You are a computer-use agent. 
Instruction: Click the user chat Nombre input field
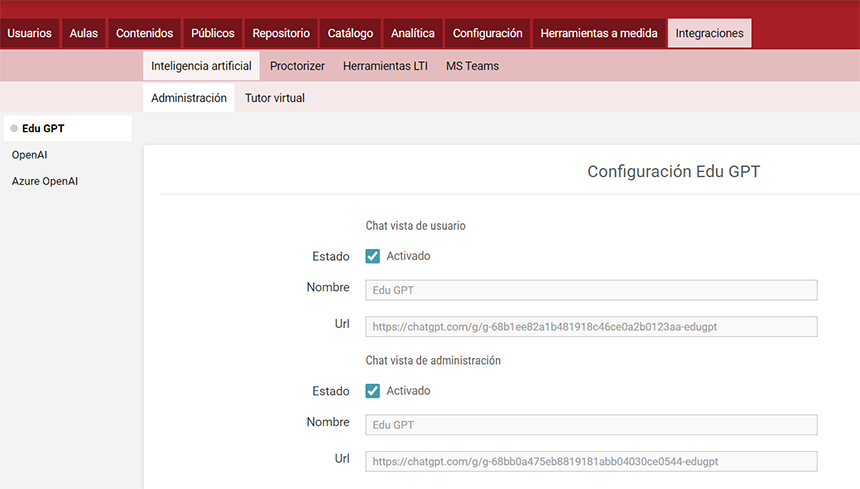click(x=591, y=290)
